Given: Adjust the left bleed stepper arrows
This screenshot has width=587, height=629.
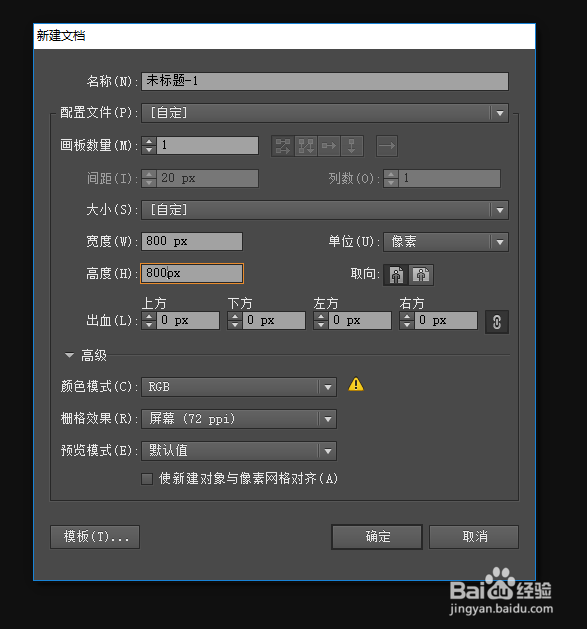Looking at the screenshot, I should (x=321, y=321).
